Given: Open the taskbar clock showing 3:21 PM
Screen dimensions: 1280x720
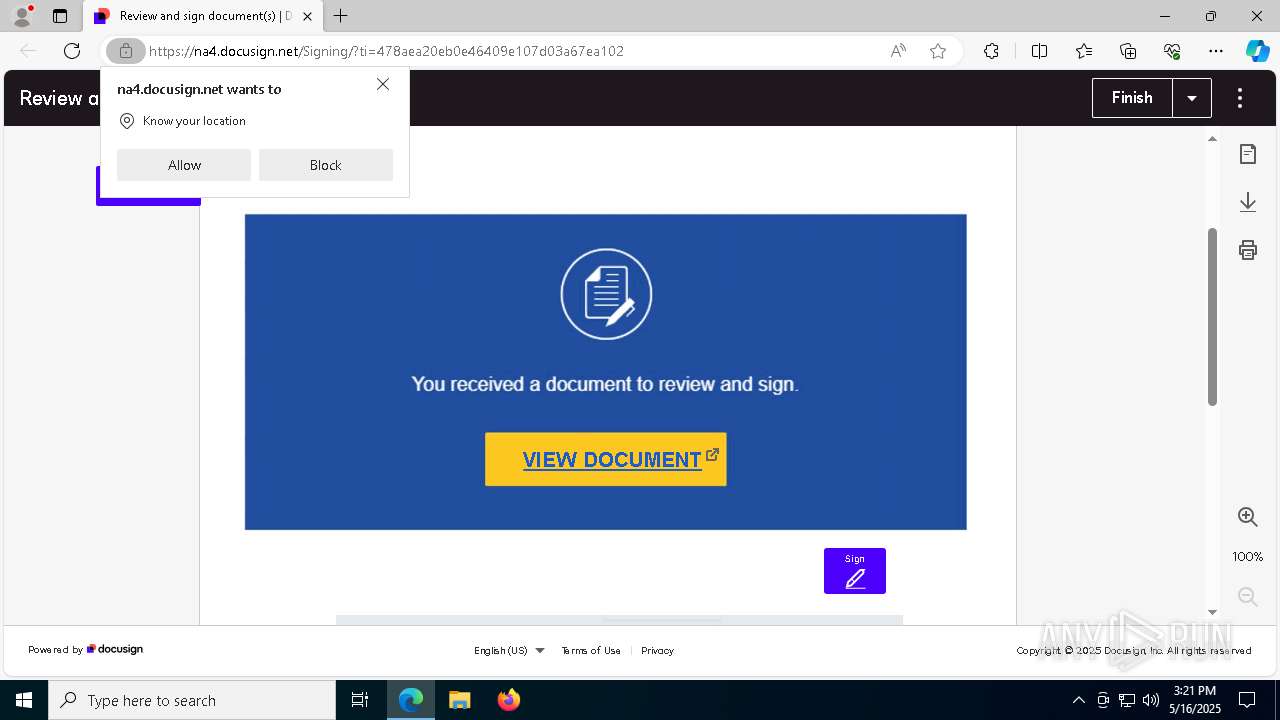Looking at the screenshot, I should tap(1195, 700).
